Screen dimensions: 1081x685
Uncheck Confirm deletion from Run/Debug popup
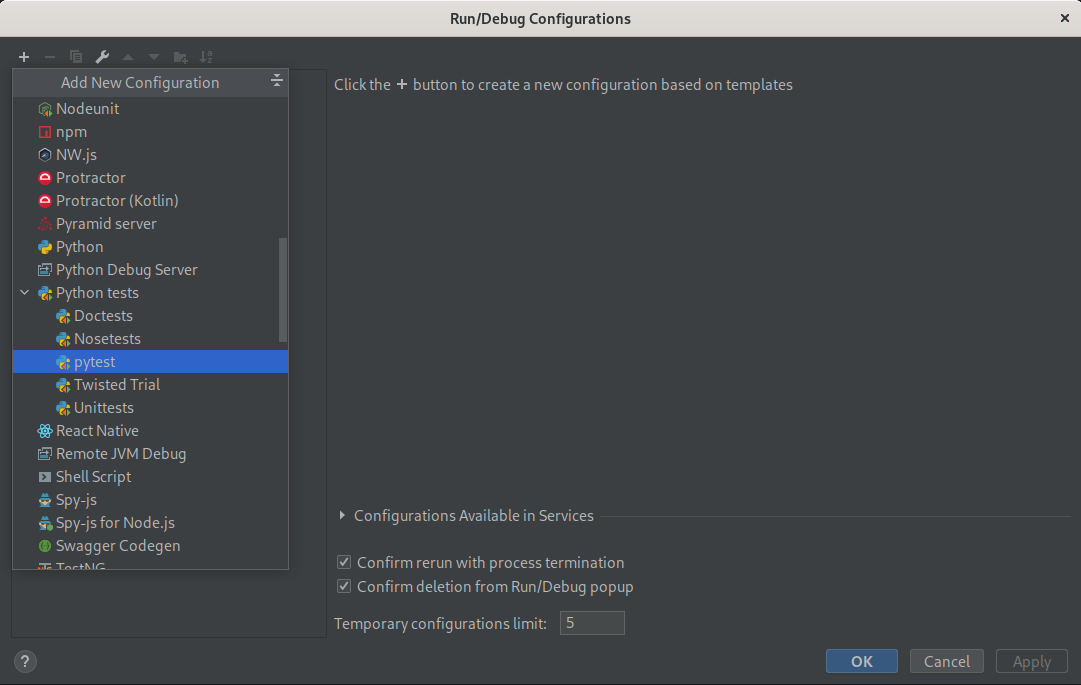[344, 587]
